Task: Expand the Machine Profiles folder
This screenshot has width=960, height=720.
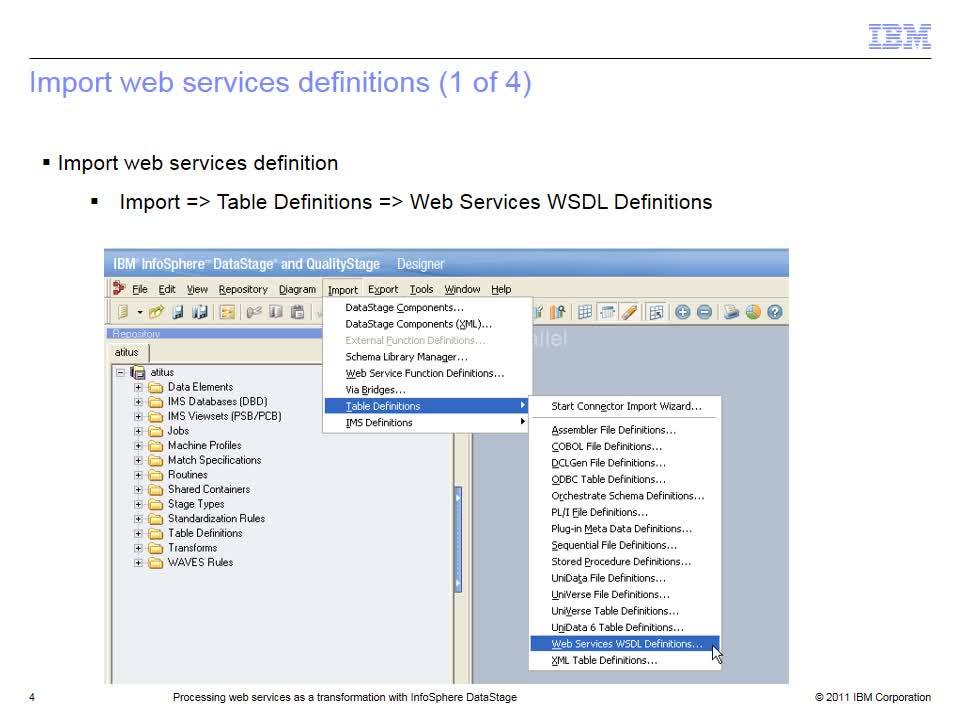Action: point(138,446)
